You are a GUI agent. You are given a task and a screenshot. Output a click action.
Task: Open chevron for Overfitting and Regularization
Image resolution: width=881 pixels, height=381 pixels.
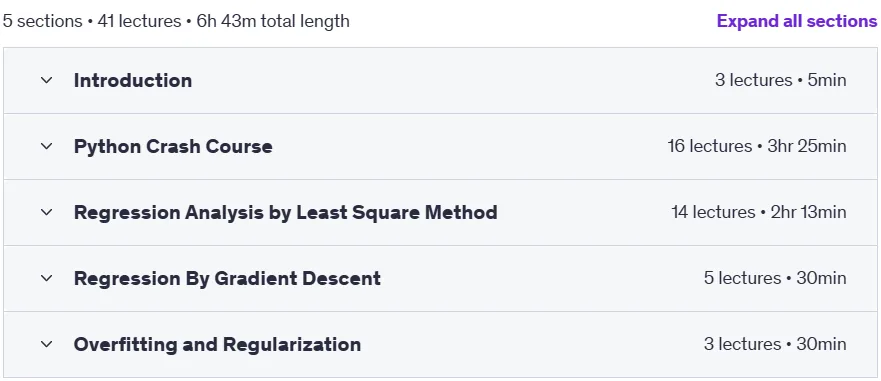47,344
